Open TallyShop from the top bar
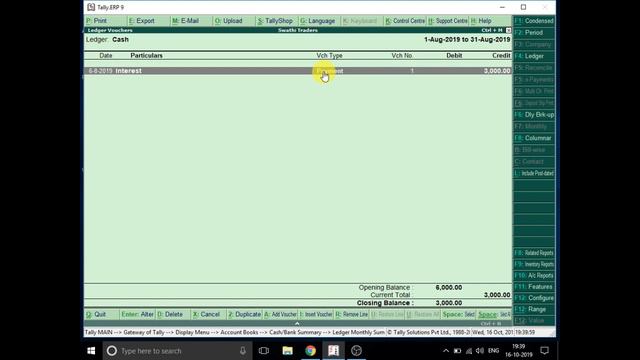 pyautogui.click(x=276, y=21)
